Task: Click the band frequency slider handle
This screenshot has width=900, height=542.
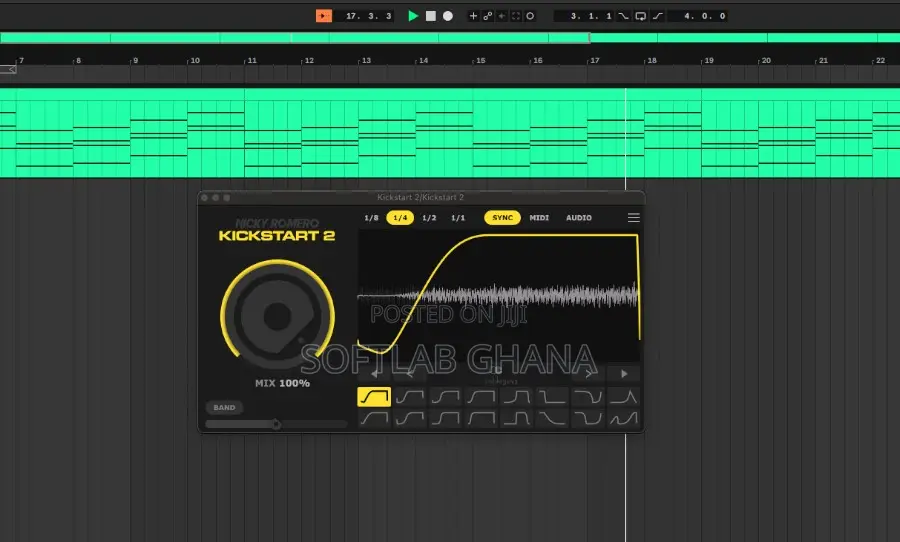Action: [276, 424]
